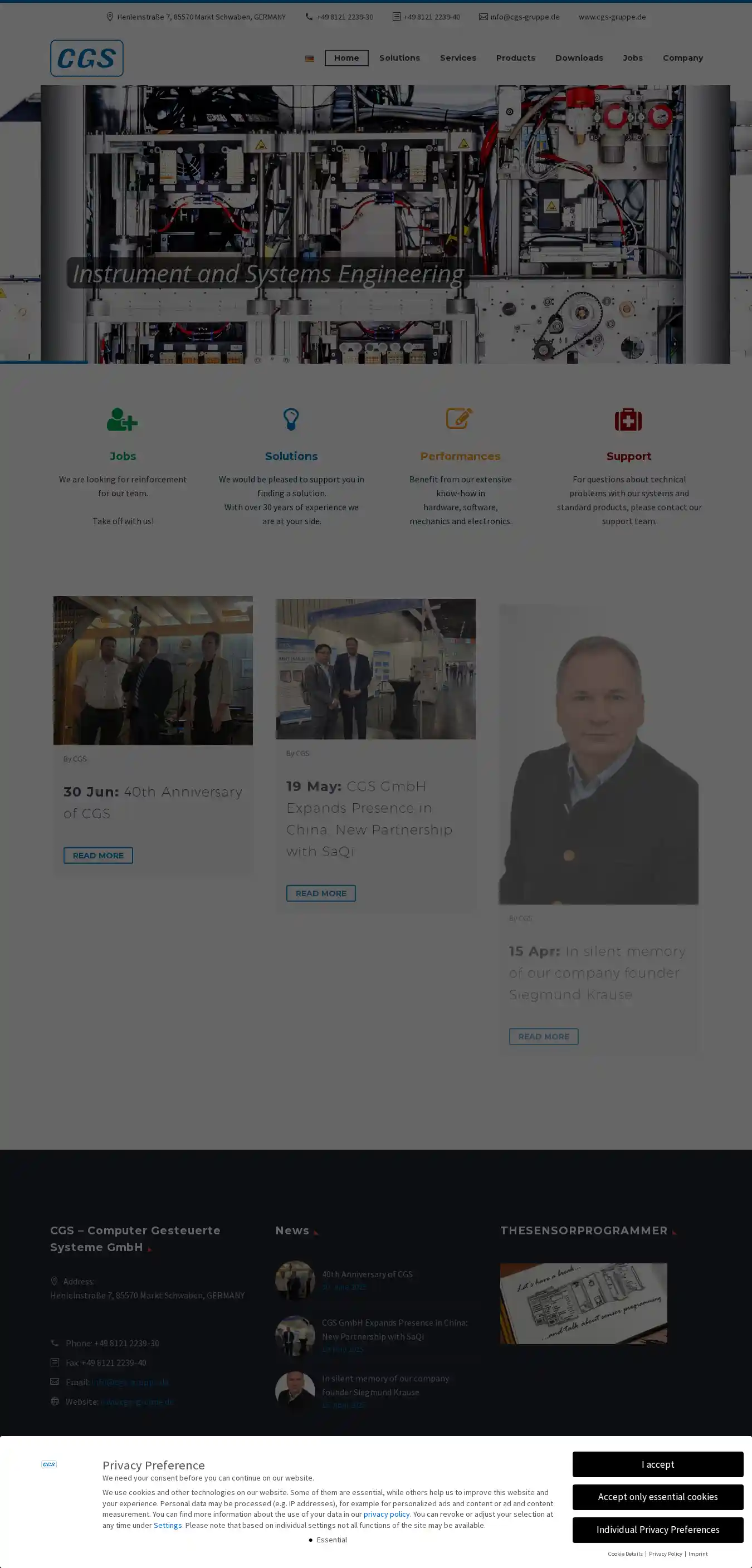Open the Services navigation item
This screenshot has width=752, height=1568.
458,58
